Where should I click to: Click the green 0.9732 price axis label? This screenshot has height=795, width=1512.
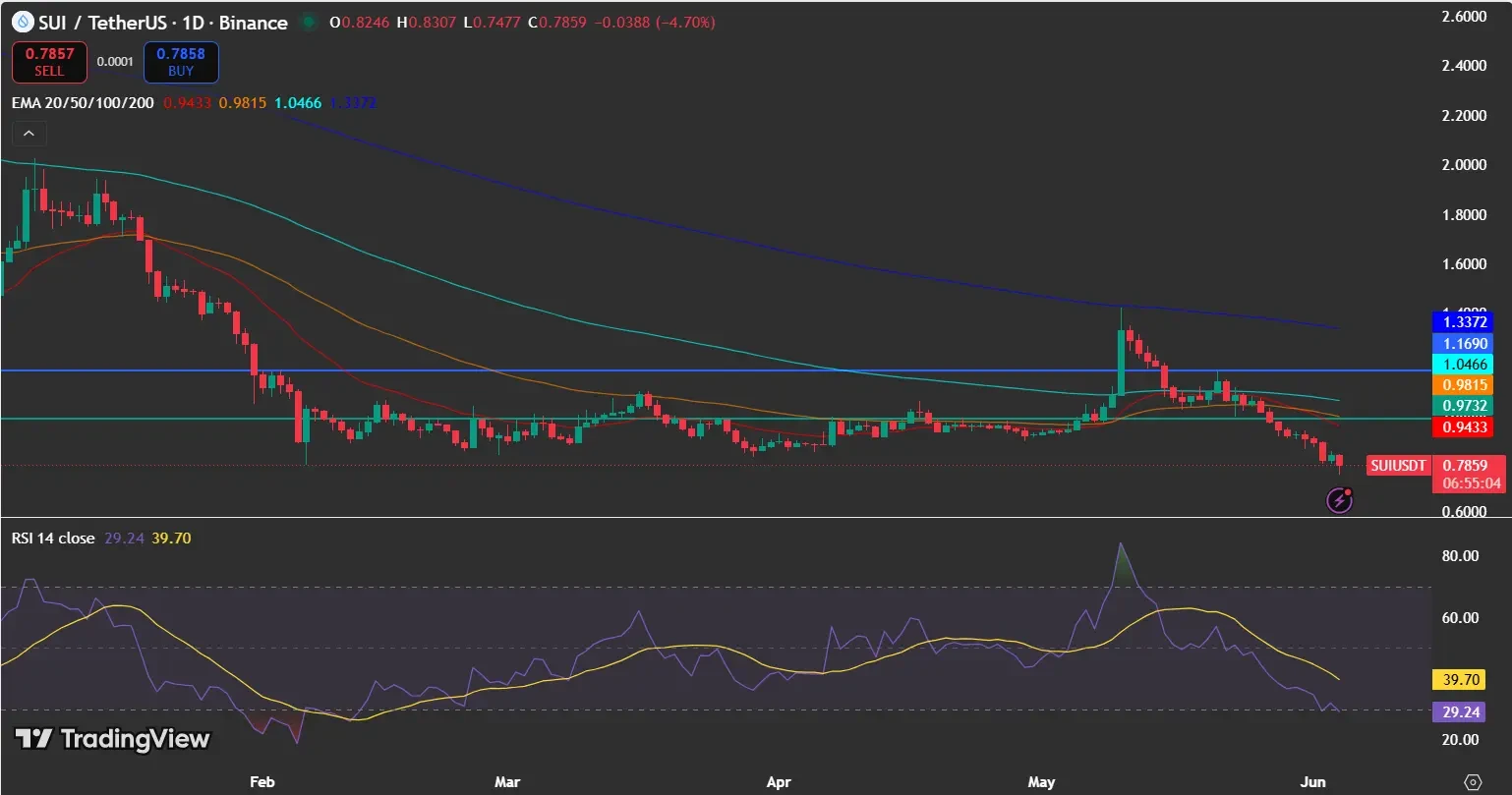point(1462,406)
